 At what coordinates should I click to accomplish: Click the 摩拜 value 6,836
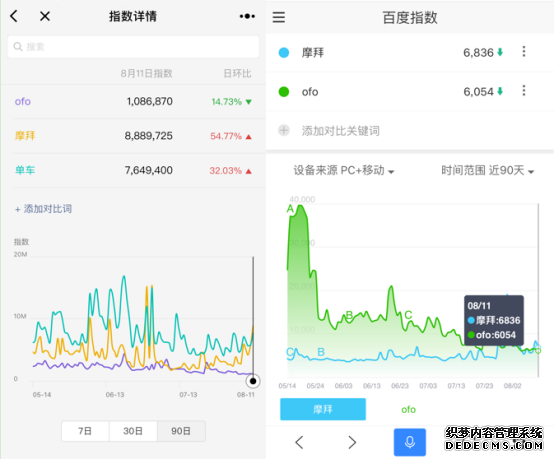[x=478, y=53]
